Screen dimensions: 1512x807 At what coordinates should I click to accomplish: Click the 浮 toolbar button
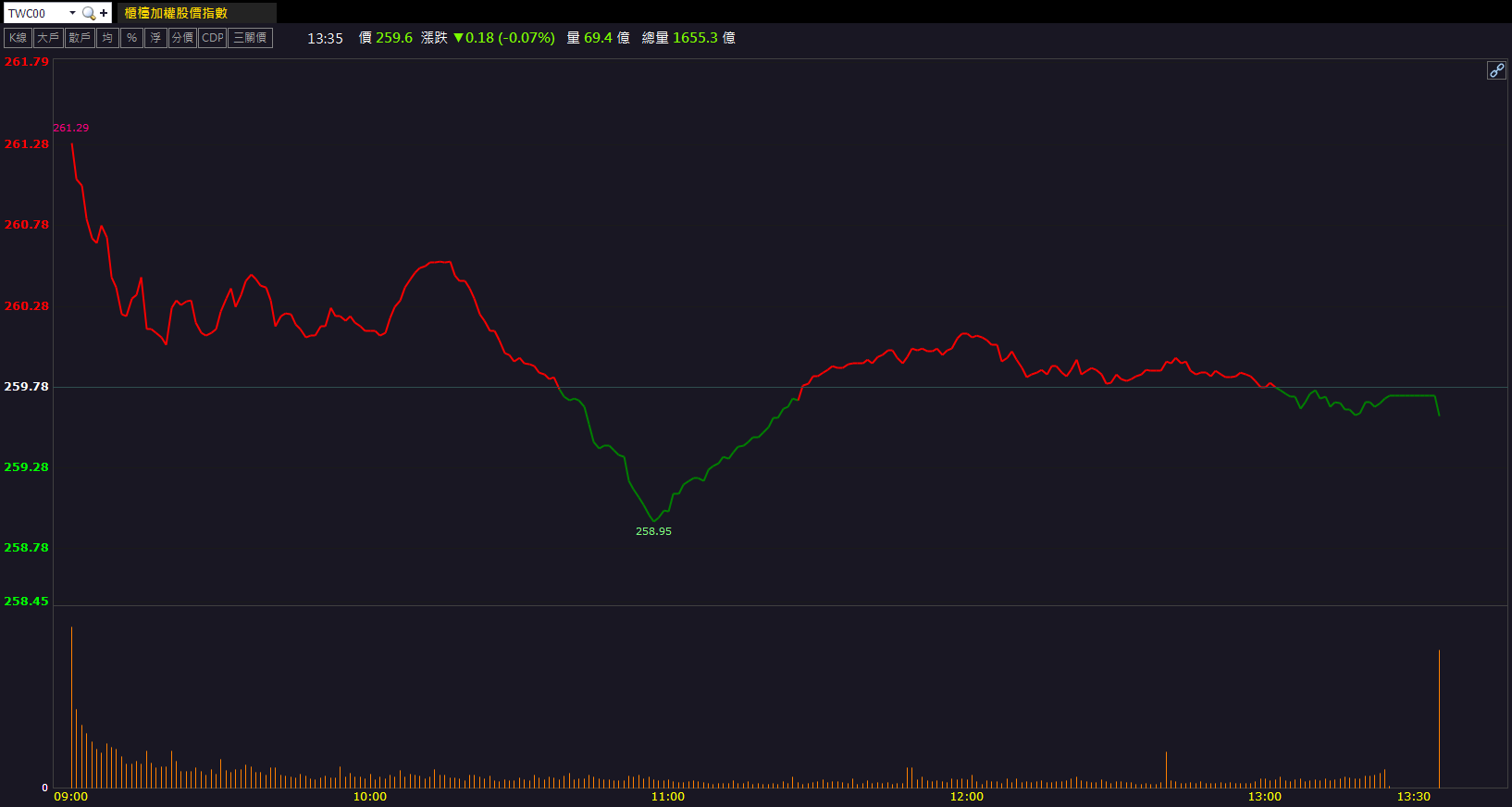[155, 38]
